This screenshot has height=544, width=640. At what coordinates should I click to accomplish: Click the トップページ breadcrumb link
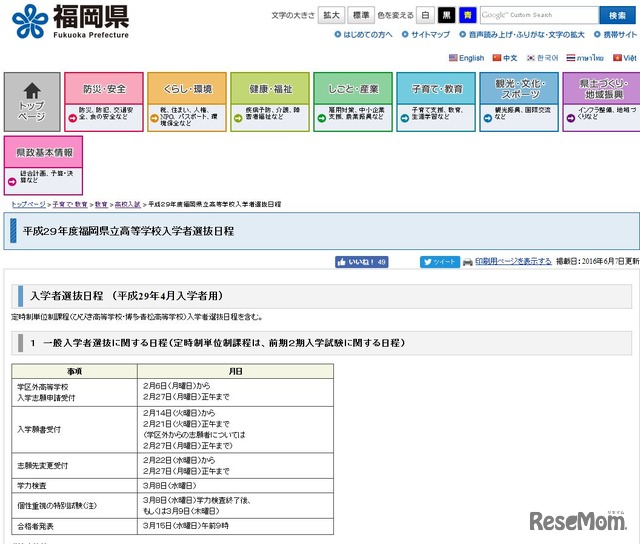[29, 204]
